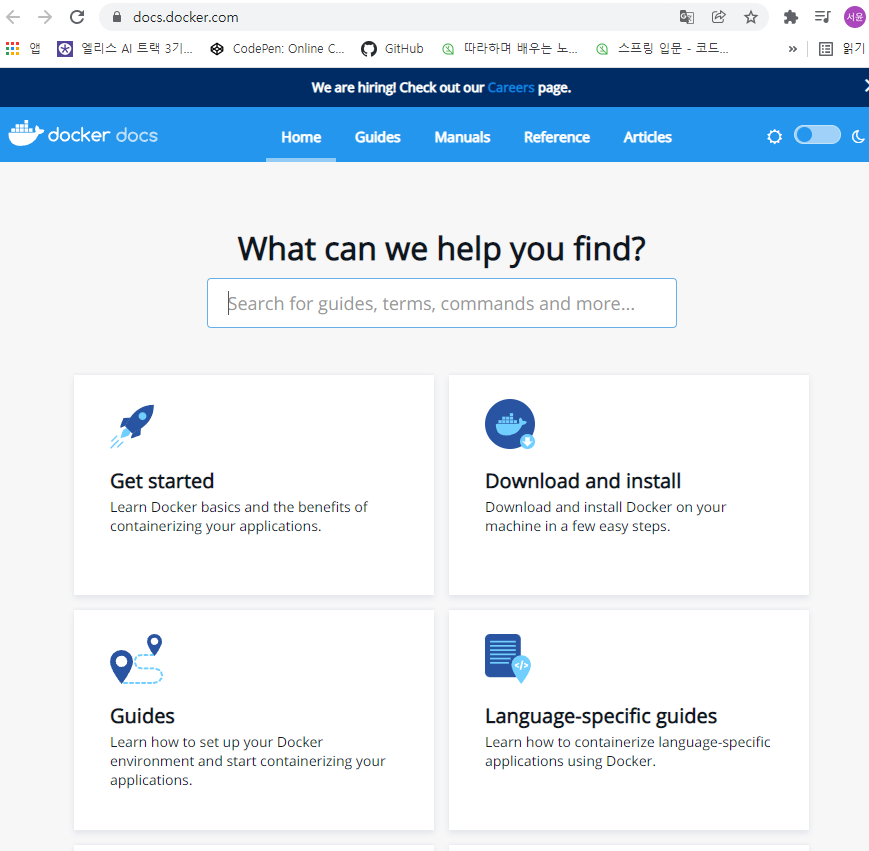Go forward using browser forward arrow
Viewport: 869px width, 851px height.
(45, 17)
